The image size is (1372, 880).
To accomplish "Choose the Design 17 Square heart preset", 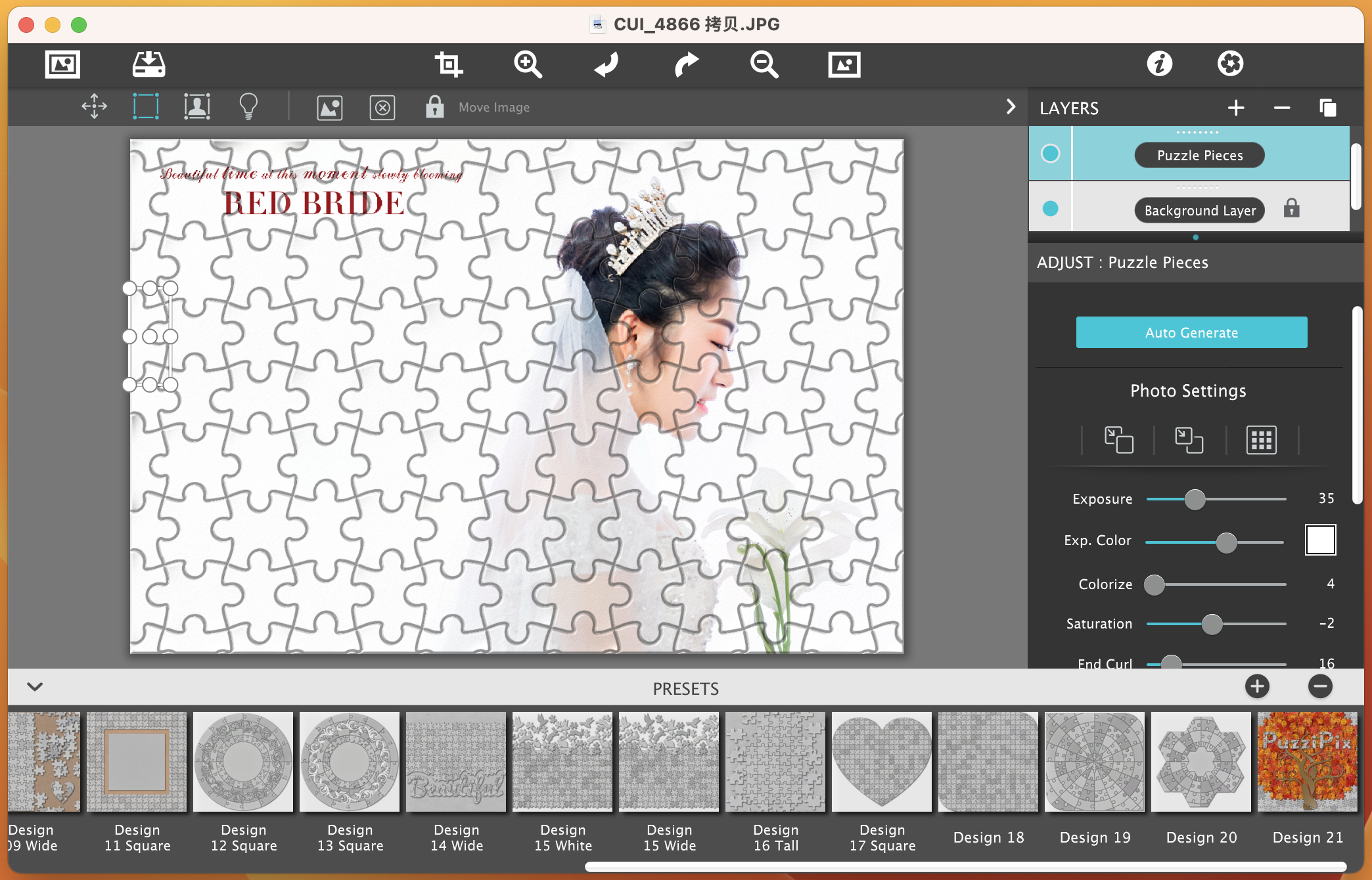I will tap(882, 762).
